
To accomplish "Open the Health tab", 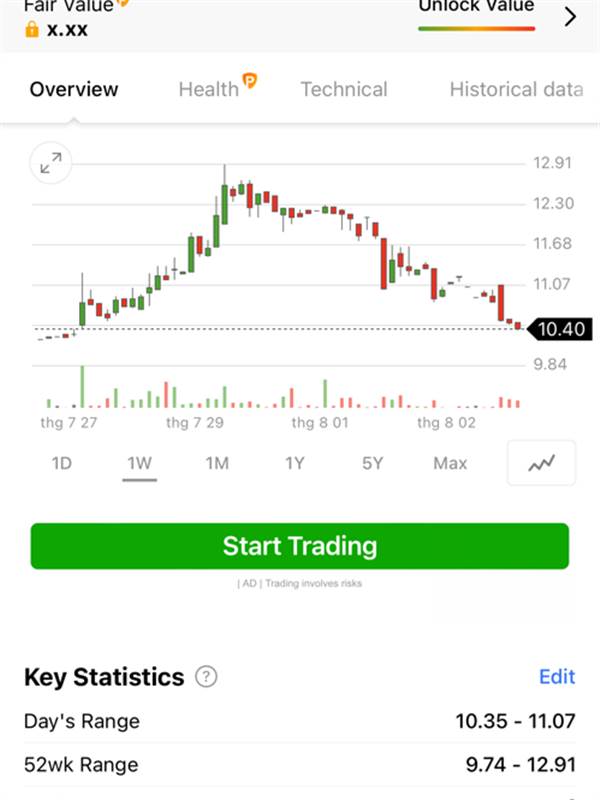I will pos(208,90).
